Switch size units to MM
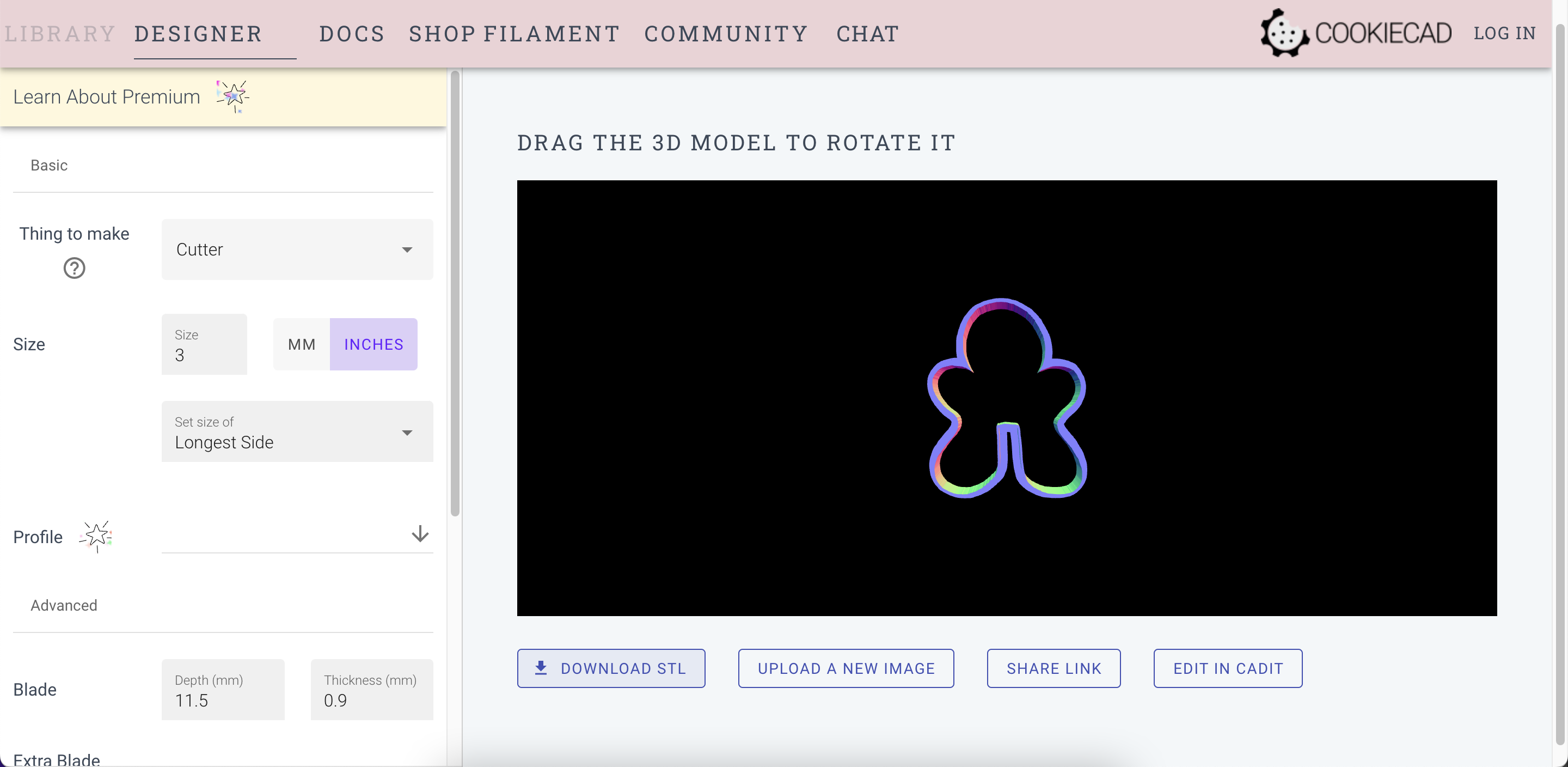Image resolution: width=1568 pixels, height=767 pixels. point(301,344)
